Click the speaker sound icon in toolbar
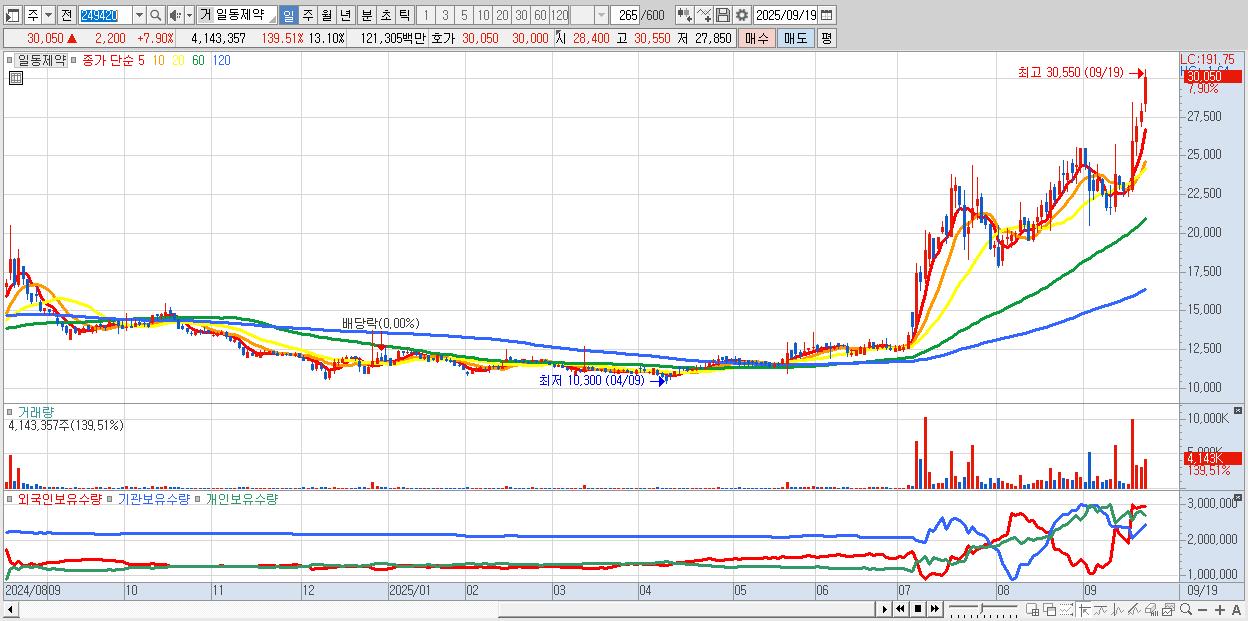1248x621 pixels. coord(174,15)
